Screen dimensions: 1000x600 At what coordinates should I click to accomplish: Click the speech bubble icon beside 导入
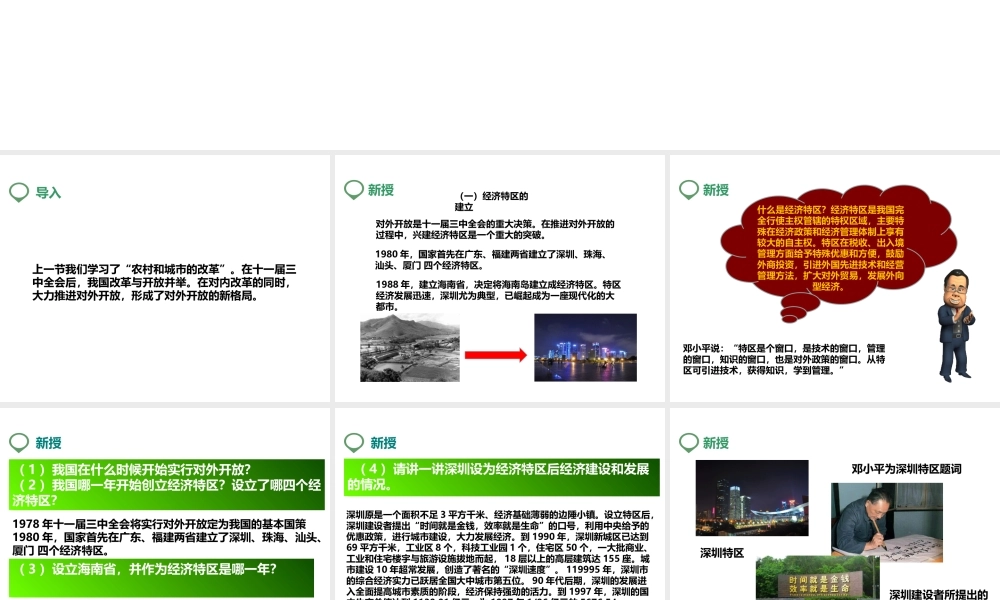(19, 192)
